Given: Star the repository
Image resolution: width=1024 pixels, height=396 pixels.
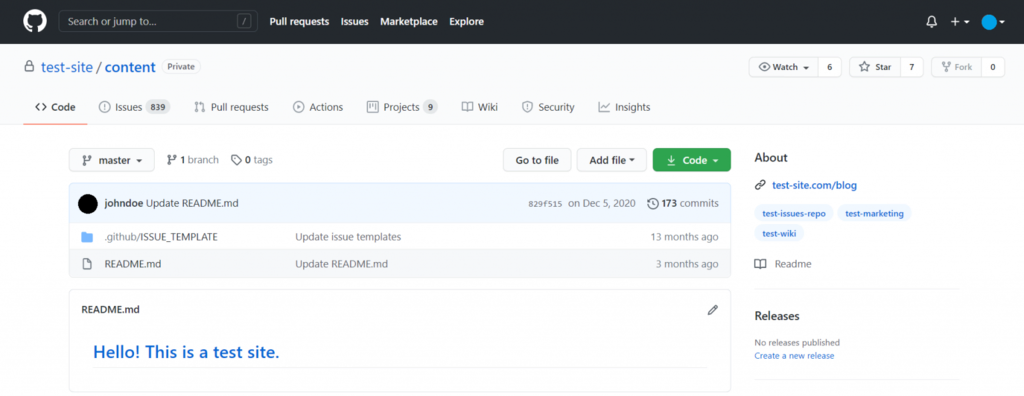Looking at the screenshot, I should 875,67.
